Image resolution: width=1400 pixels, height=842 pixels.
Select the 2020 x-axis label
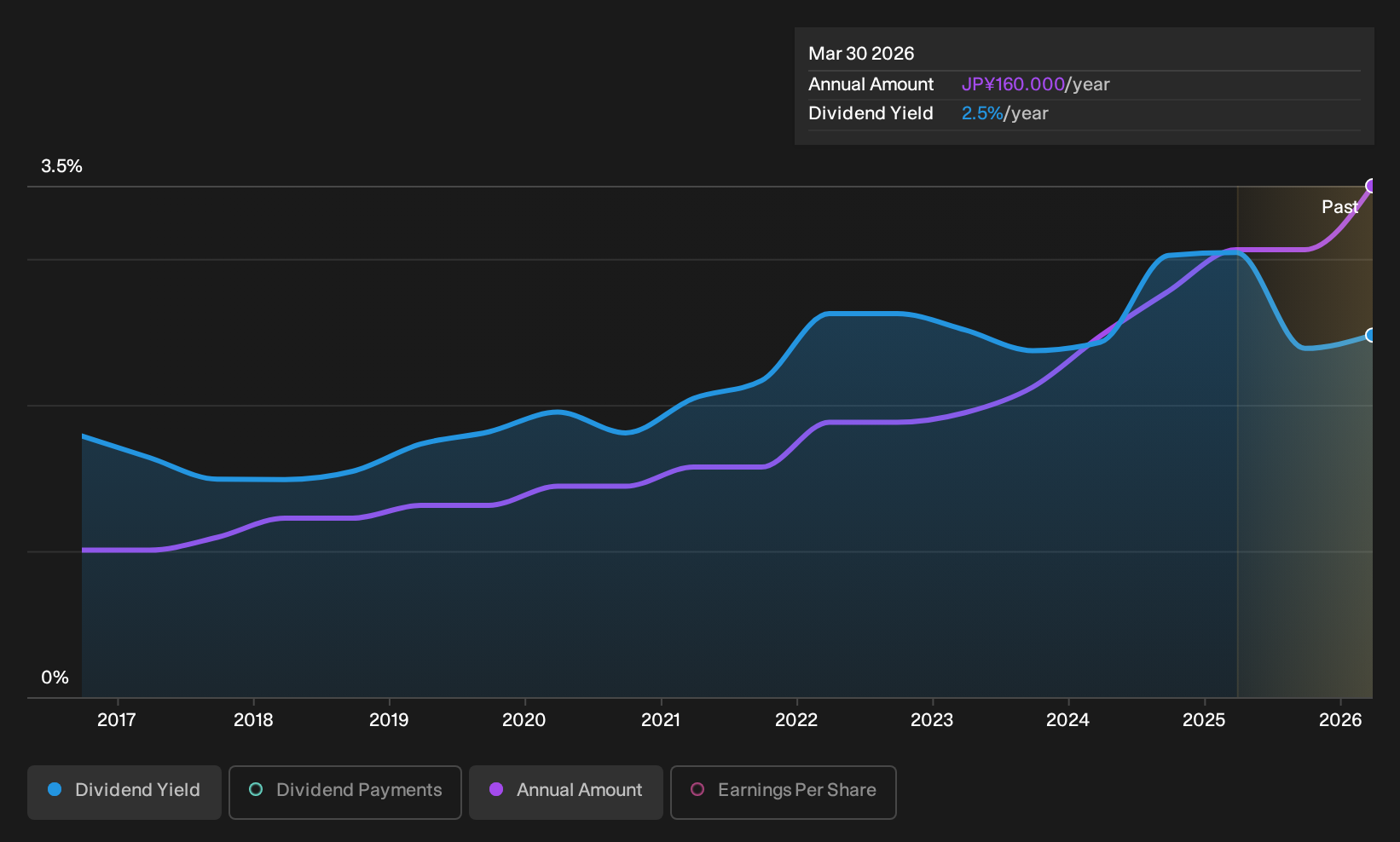tap(524, 720)
